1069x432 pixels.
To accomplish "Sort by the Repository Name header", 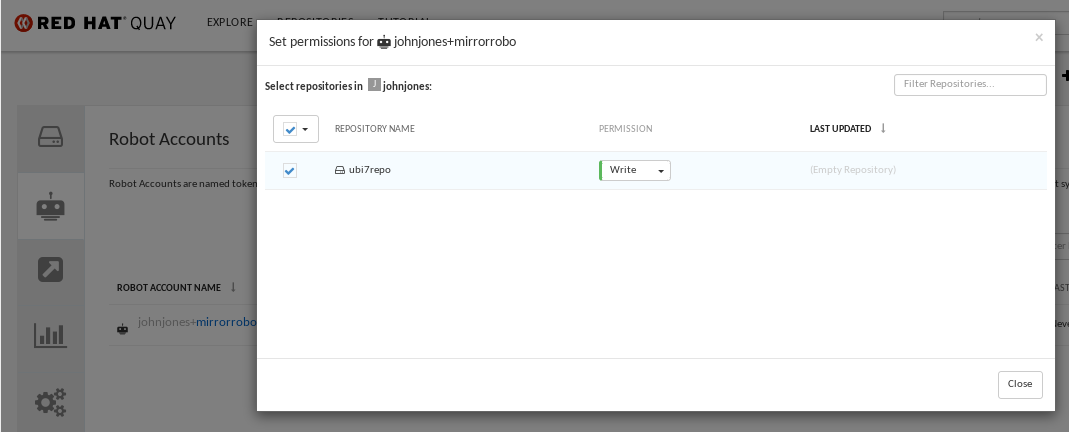I will coord(374,129).
